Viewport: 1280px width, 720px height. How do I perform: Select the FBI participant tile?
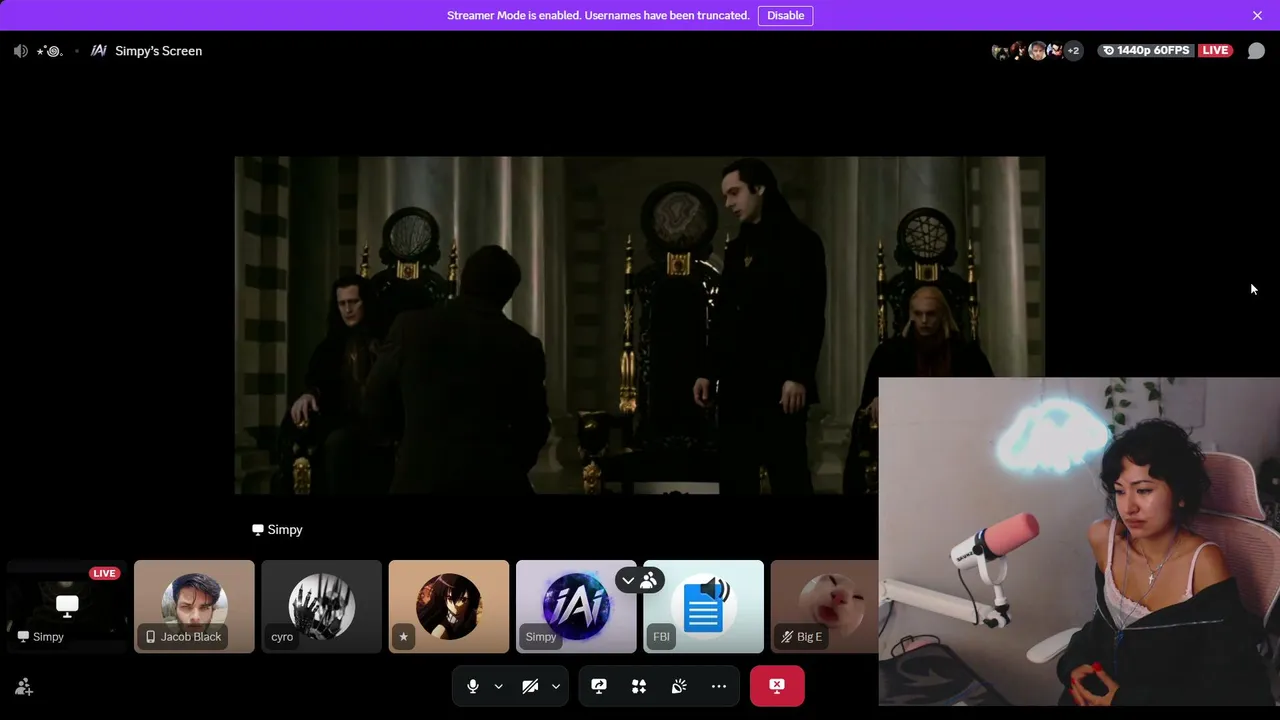tap(703, 606)
